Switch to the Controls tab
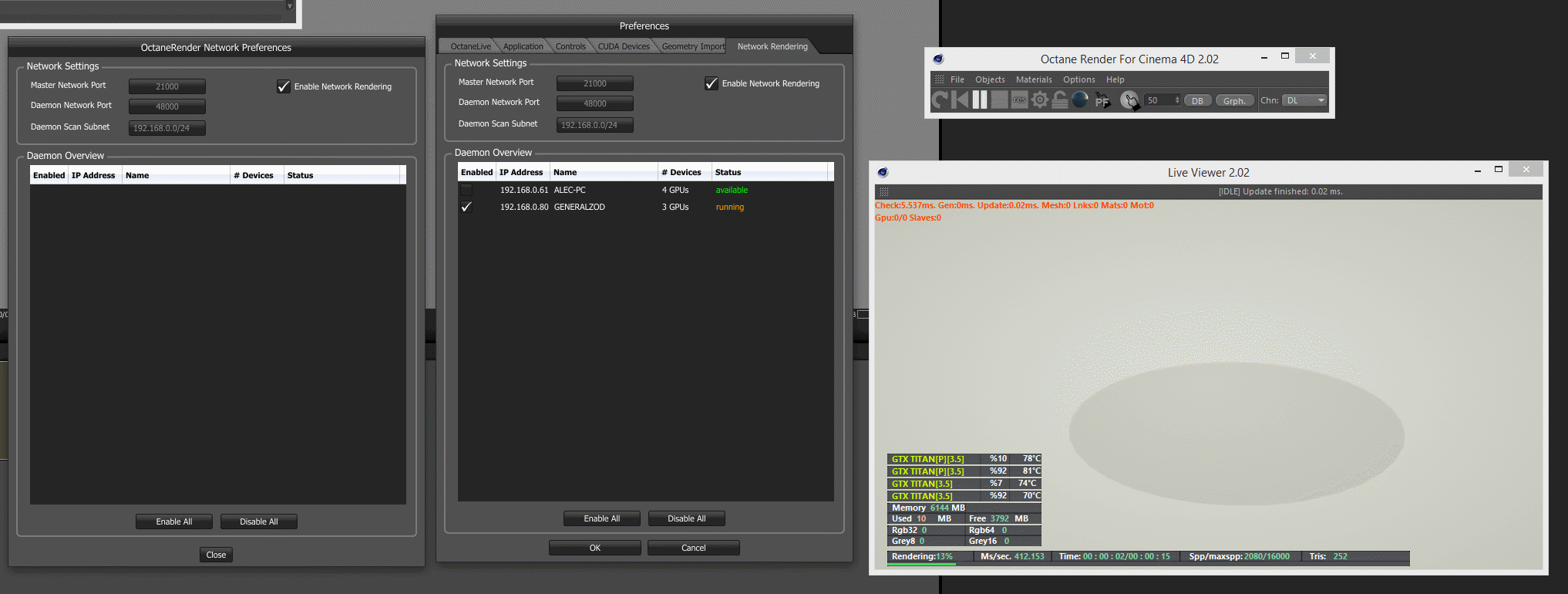The image size is (1568, 594). tap(570, 46)
